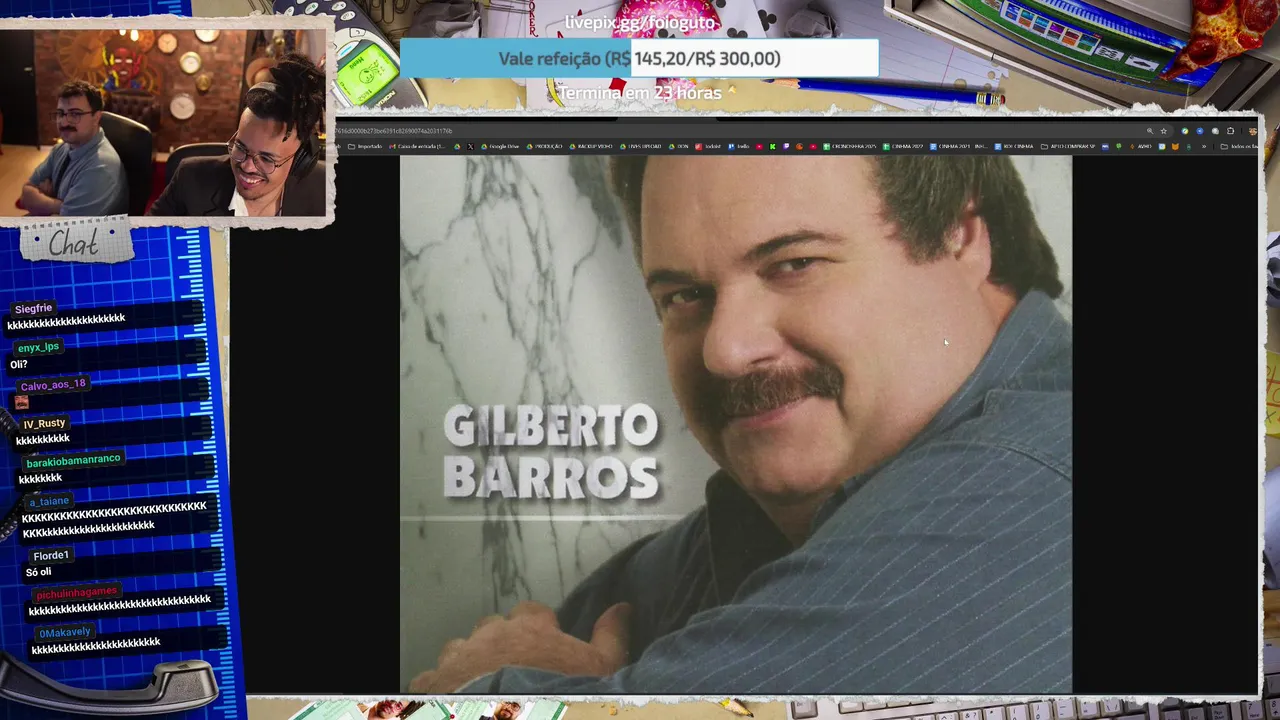Click chat username a_taiane

(x=49, y=500)
